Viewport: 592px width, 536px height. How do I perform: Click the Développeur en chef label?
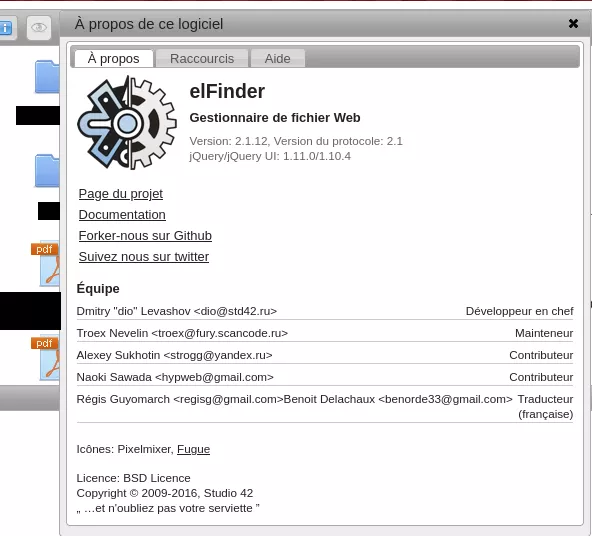click(x=520, y=311)
